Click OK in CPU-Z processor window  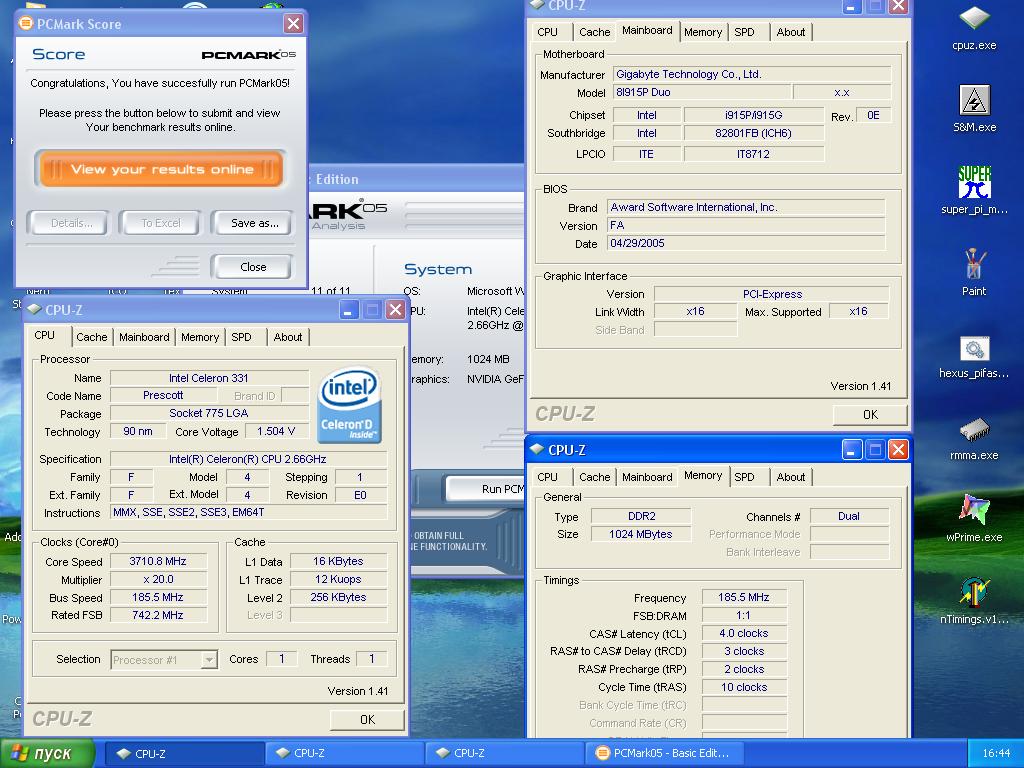[367, 719]
